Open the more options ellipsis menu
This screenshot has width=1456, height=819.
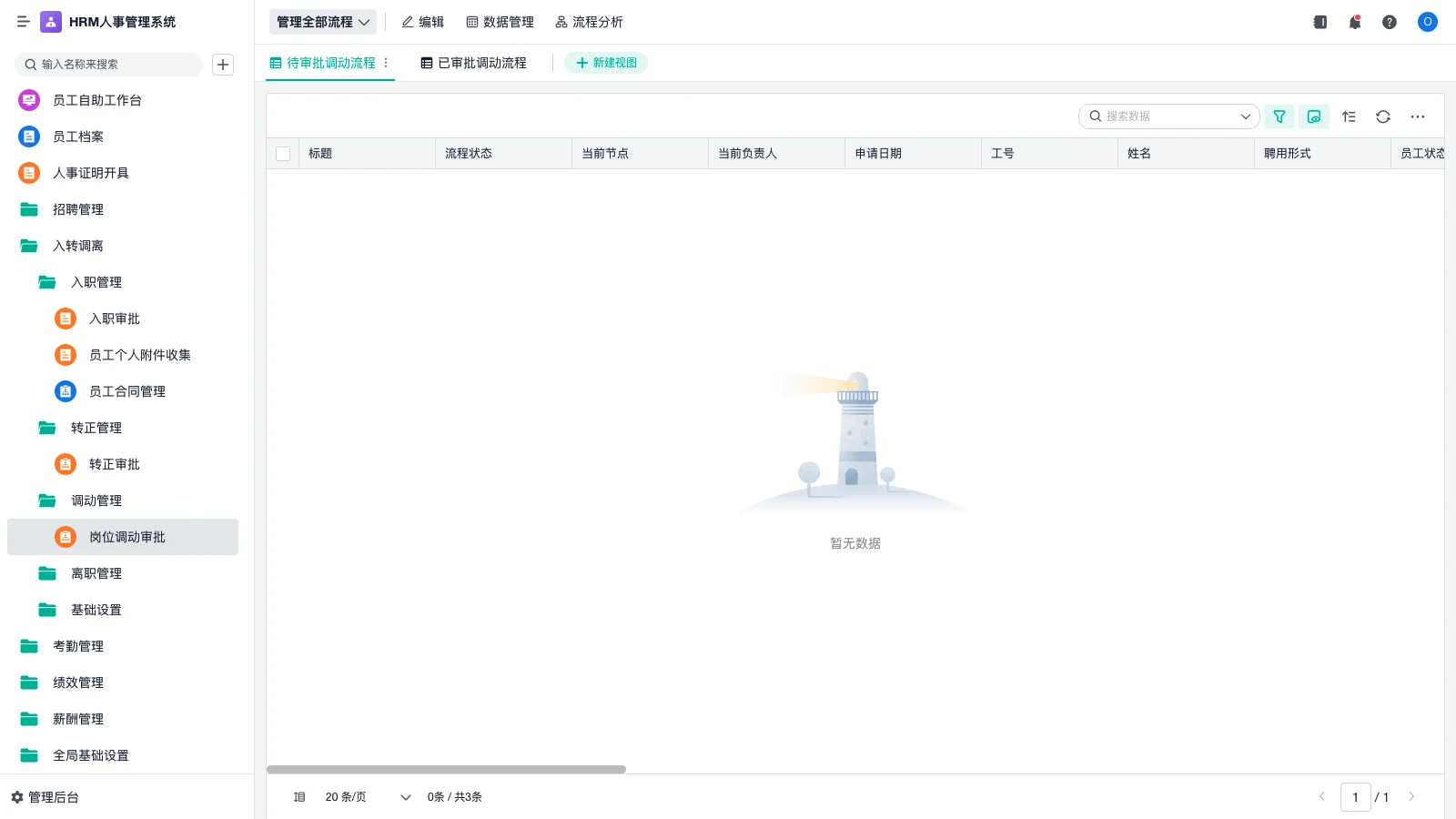(1418, 116)
